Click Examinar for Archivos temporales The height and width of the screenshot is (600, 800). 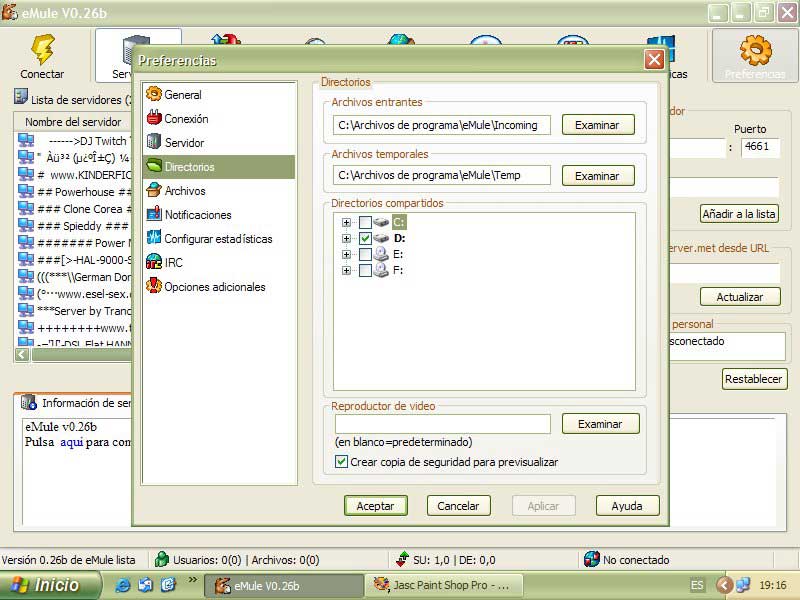click(x=598, y=176)
